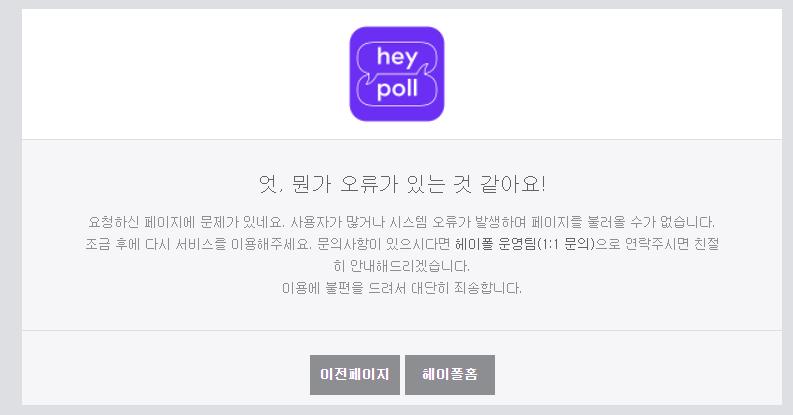
Task: Click the text "조금 후에 다시 서비스를 이용해주세요"
Action: [199, 244]
